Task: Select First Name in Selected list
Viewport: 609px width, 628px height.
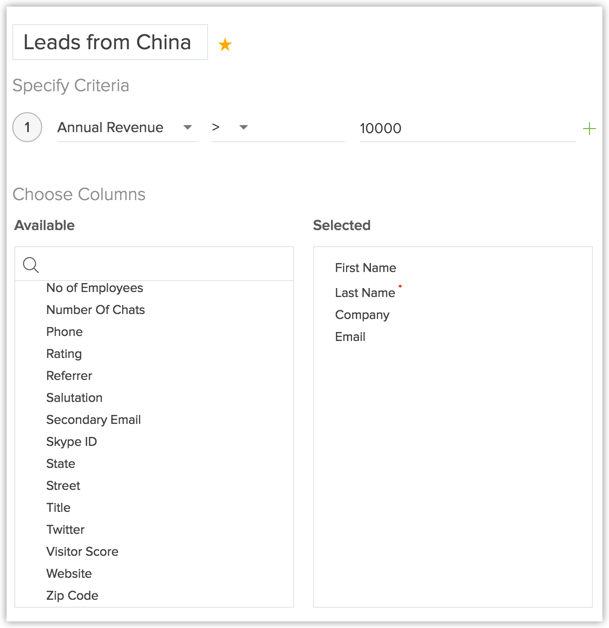Action: click(x=365, y=268)
